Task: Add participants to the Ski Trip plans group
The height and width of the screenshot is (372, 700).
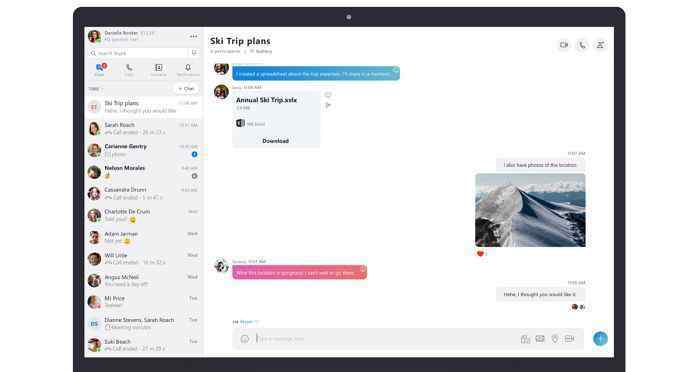Action: (600, 45)
